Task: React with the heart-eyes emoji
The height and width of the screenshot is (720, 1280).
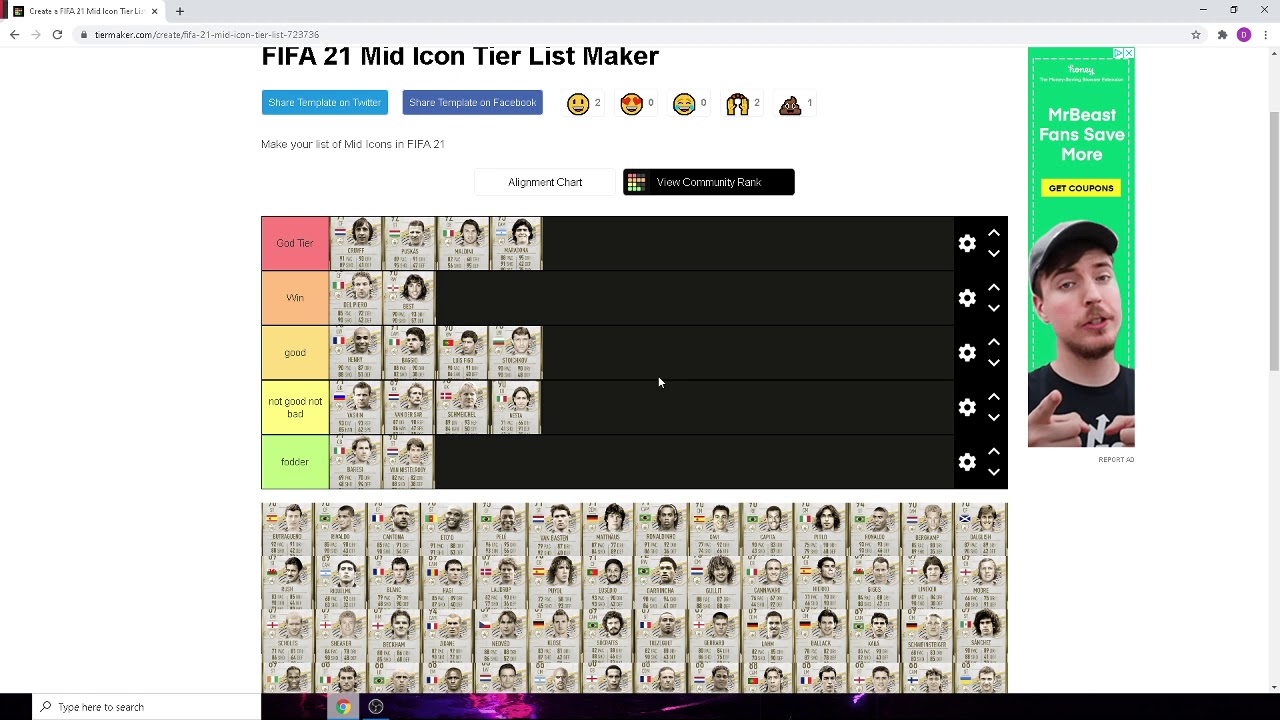Action: point(631,103)
